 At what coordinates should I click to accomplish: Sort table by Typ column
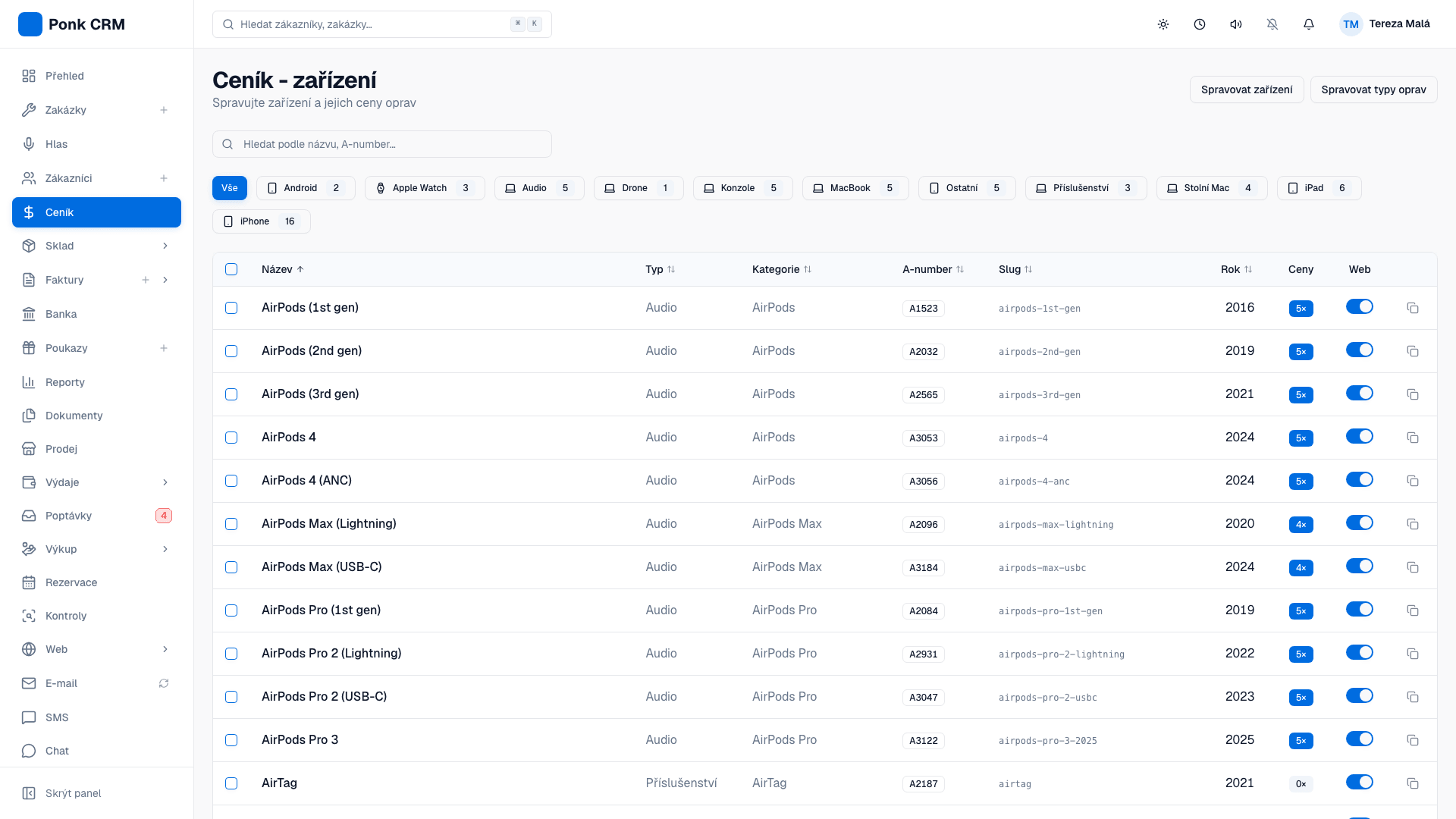[x=661, y=269]
